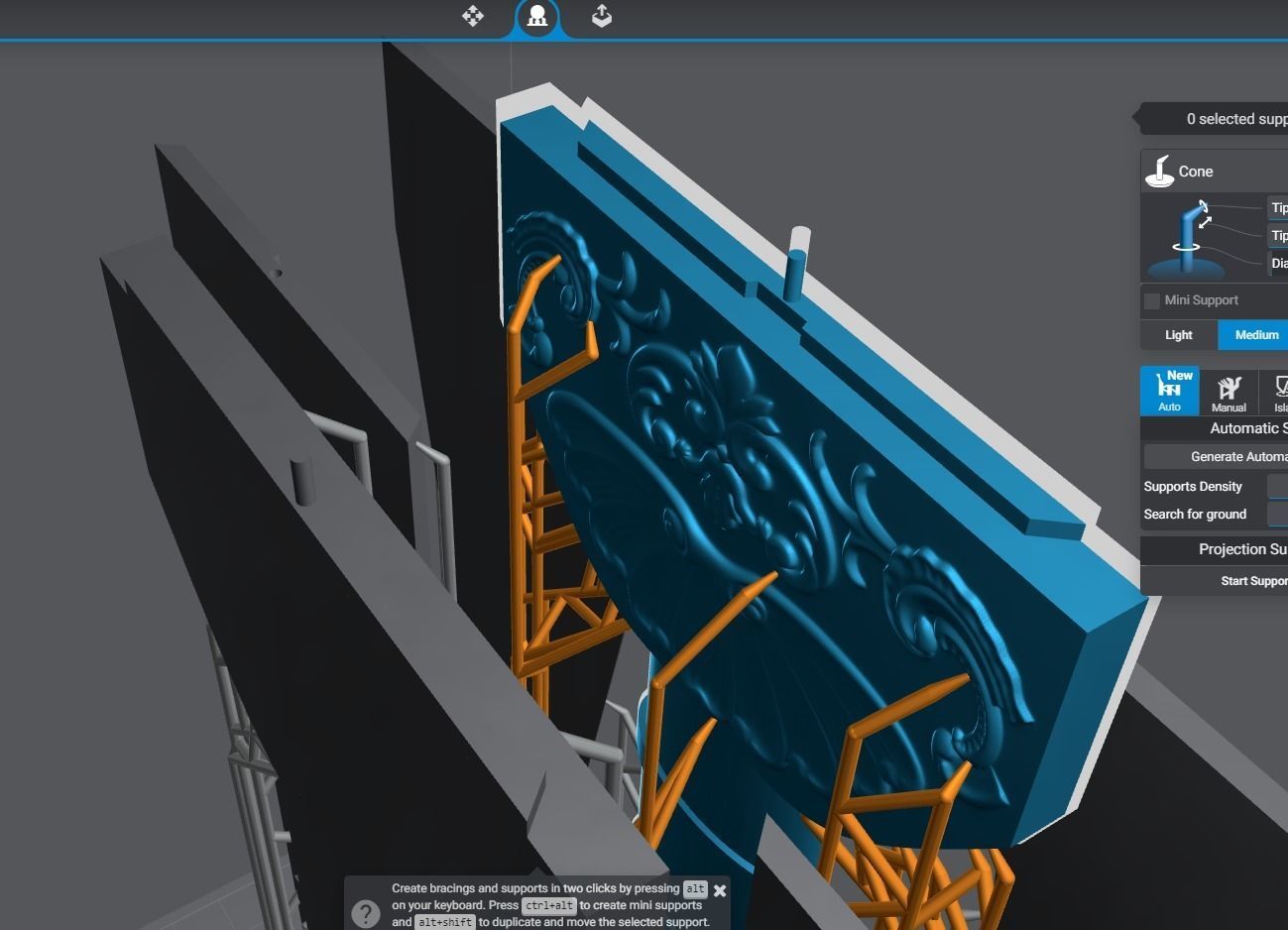Open the Supports Density field
The image size is (1288, 930).
pyautogui.click(x=1278, y=487)
